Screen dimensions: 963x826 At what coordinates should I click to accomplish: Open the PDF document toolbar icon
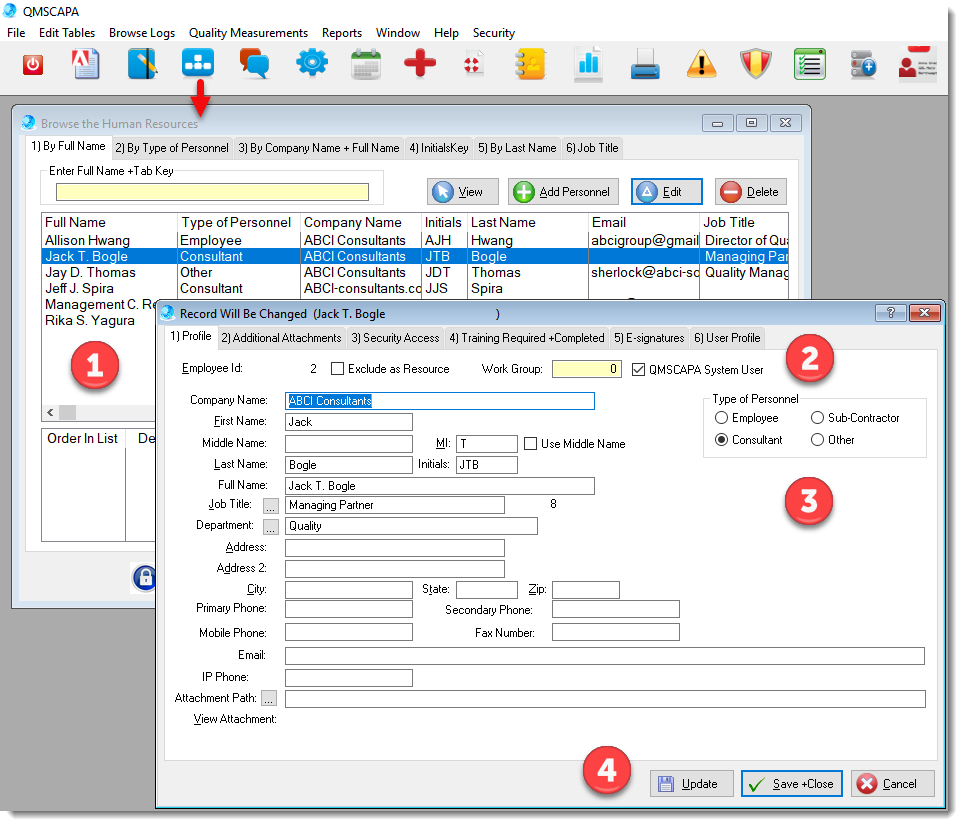[87, 65]
